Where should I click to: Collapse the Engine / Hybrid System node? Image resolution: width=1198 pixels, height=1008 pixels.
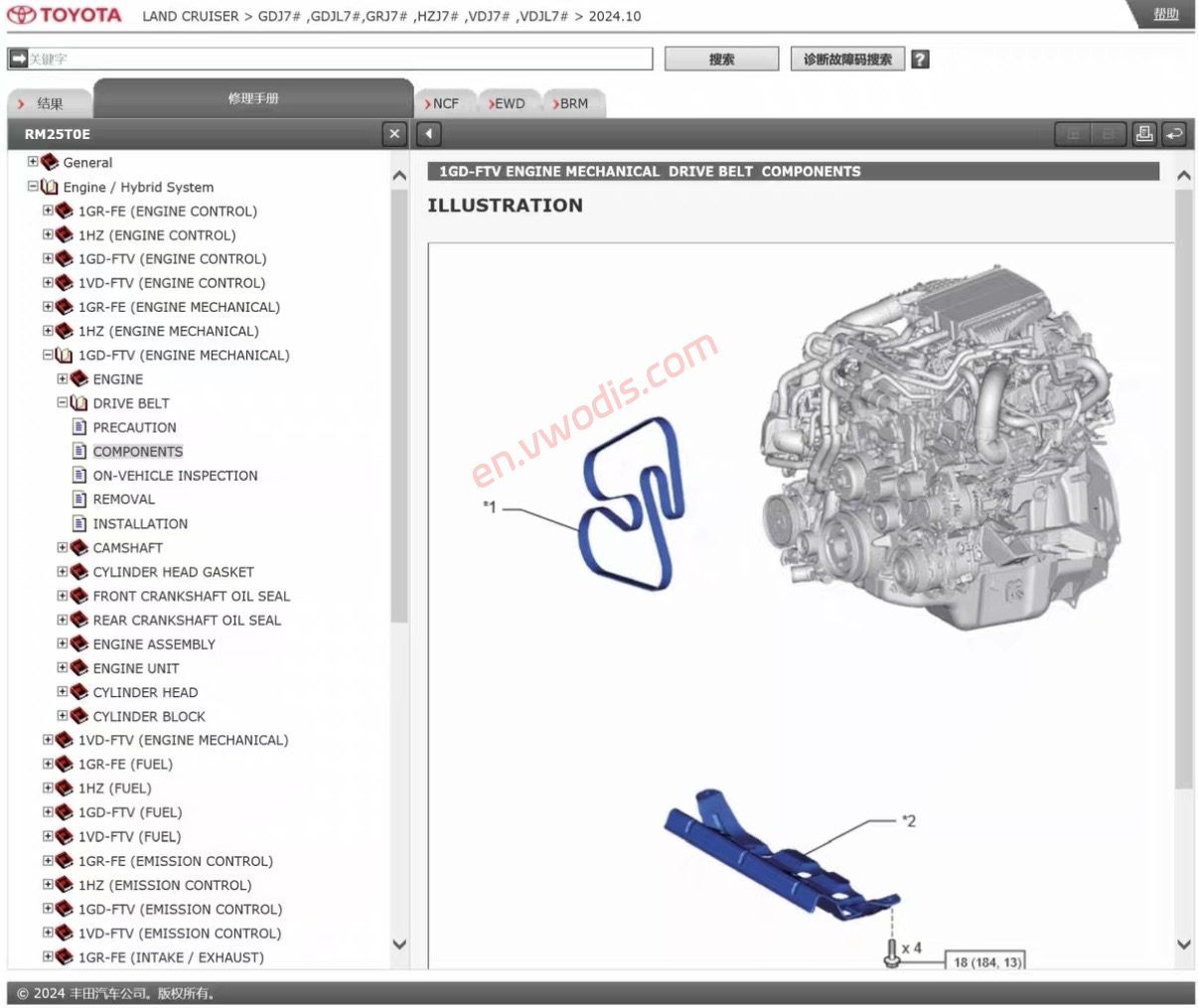pos(33,186)
